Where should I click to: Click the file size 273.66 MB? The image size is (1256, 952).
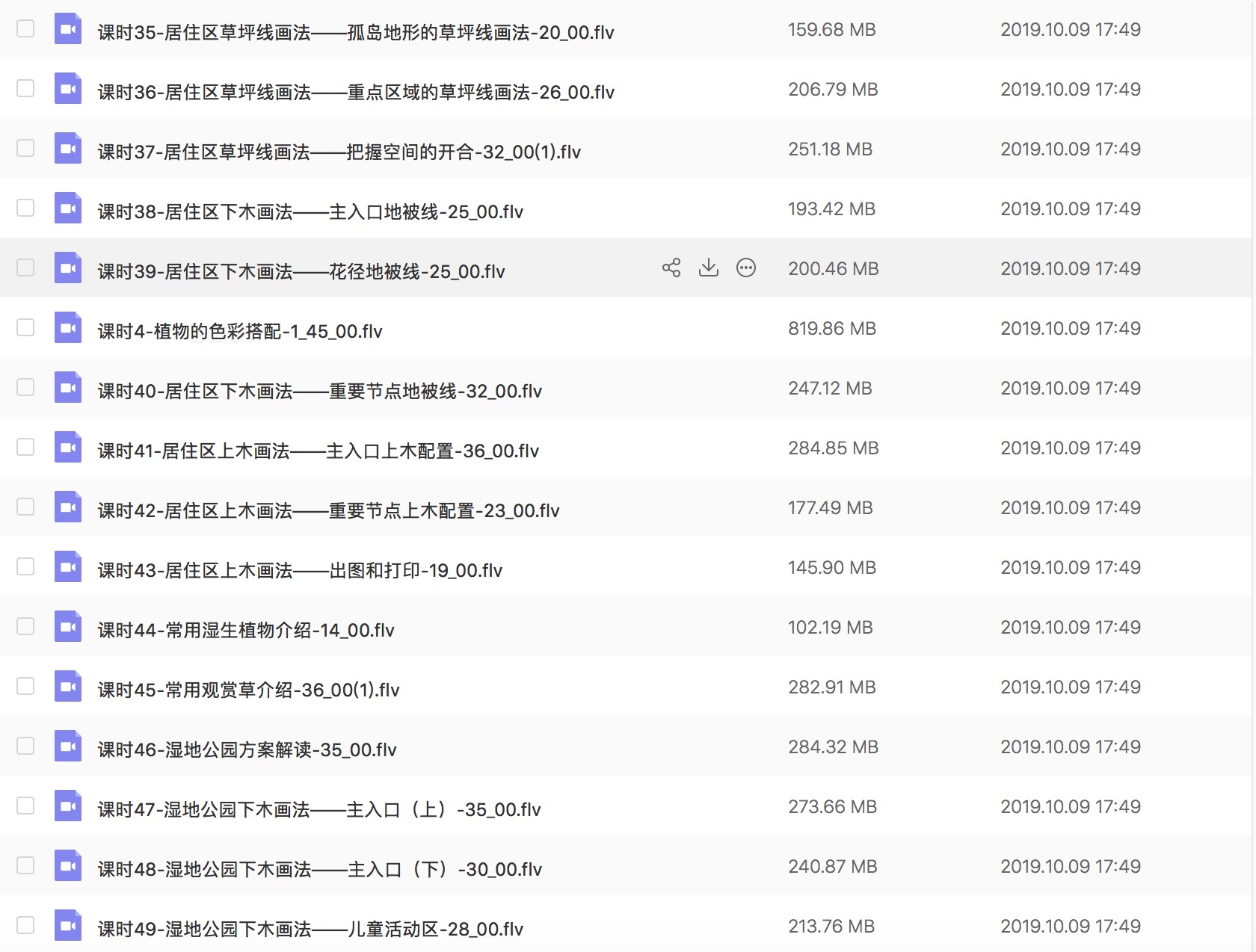(833, 806)
